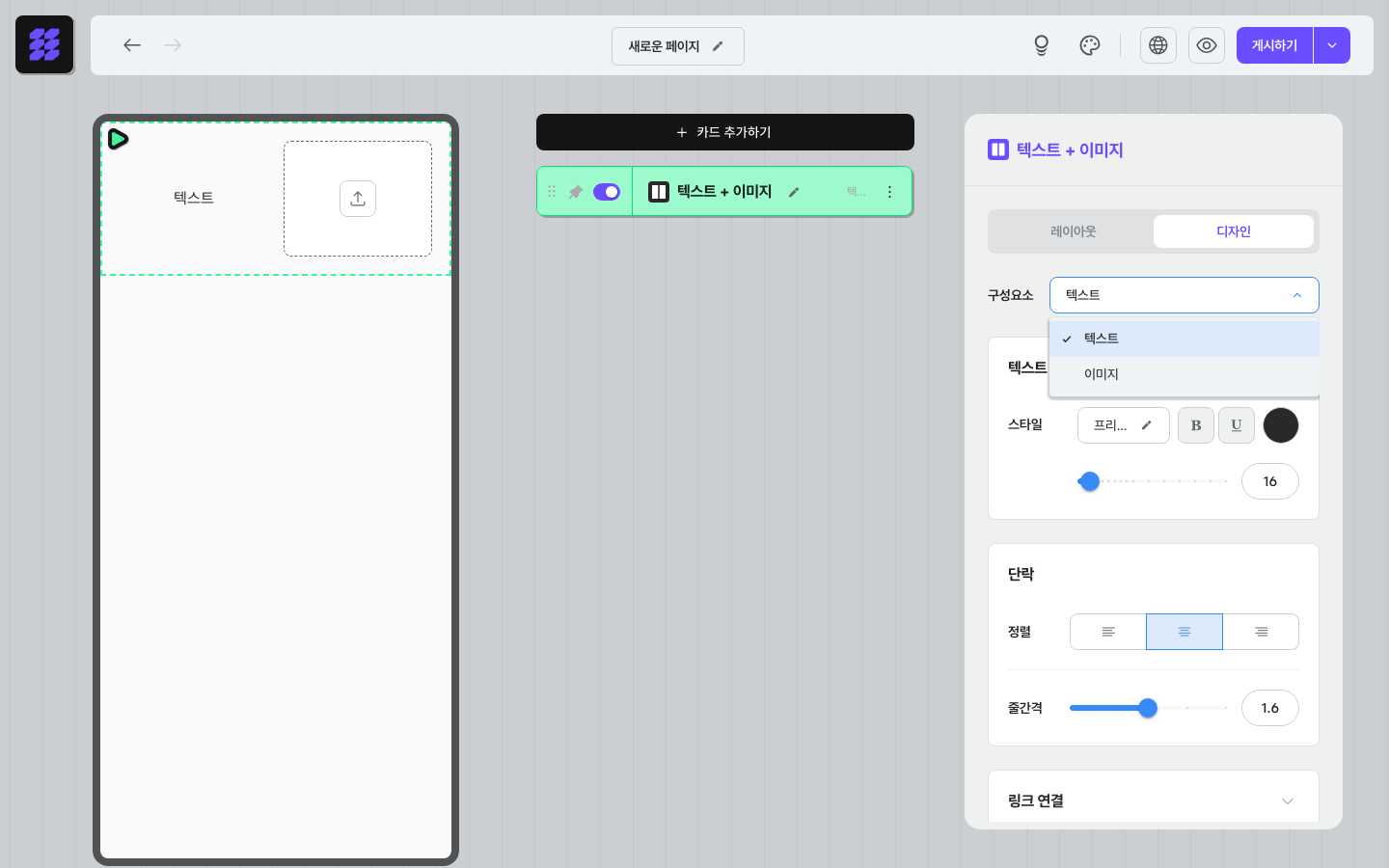Image resolution: width=1389 pixels, height=868 pixels.
Task: Open the black text color swatch
Action: click(x=1281, y=425)
